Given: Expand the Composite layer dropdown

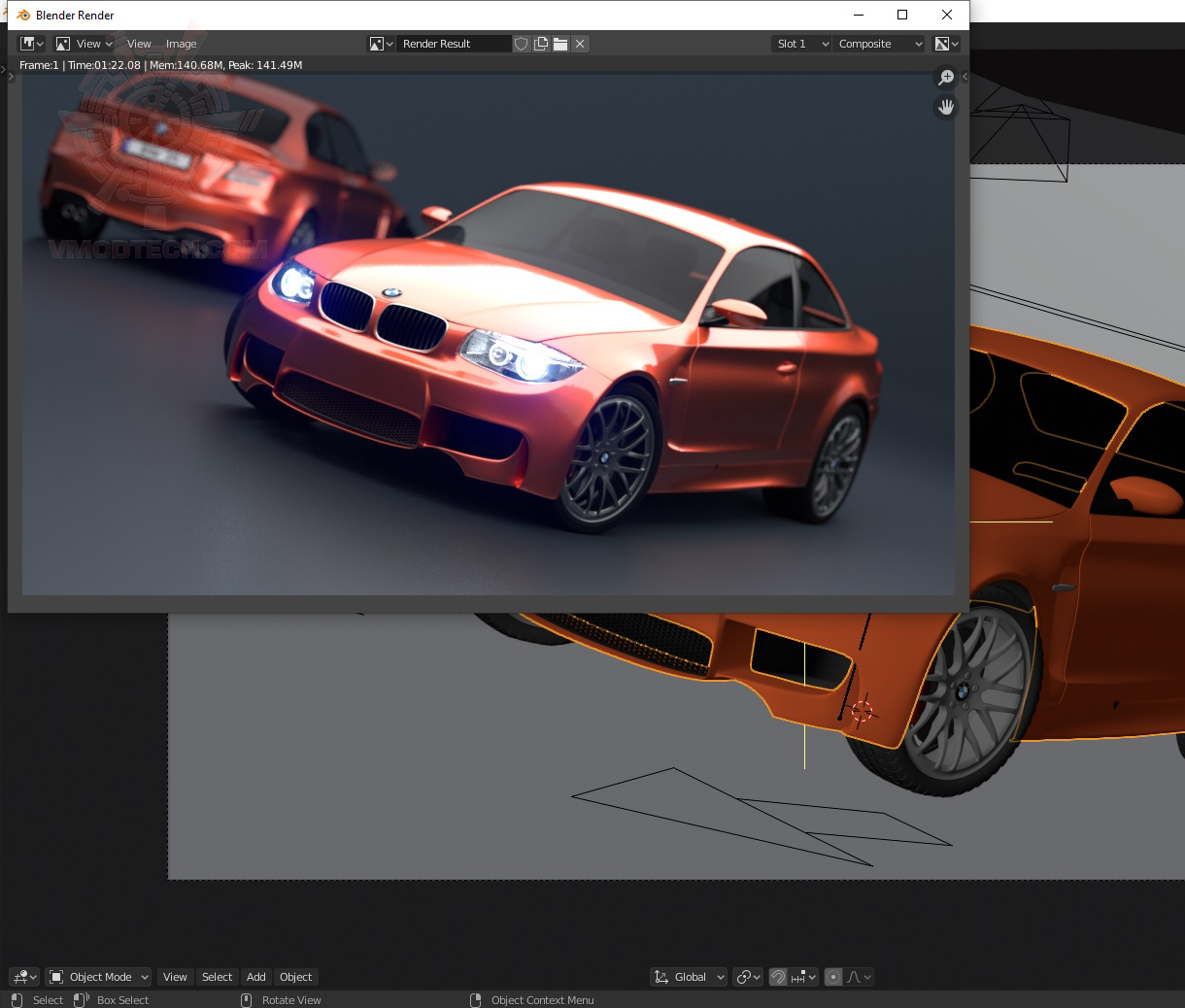Looking at the screenshot, I should (879, 44).
